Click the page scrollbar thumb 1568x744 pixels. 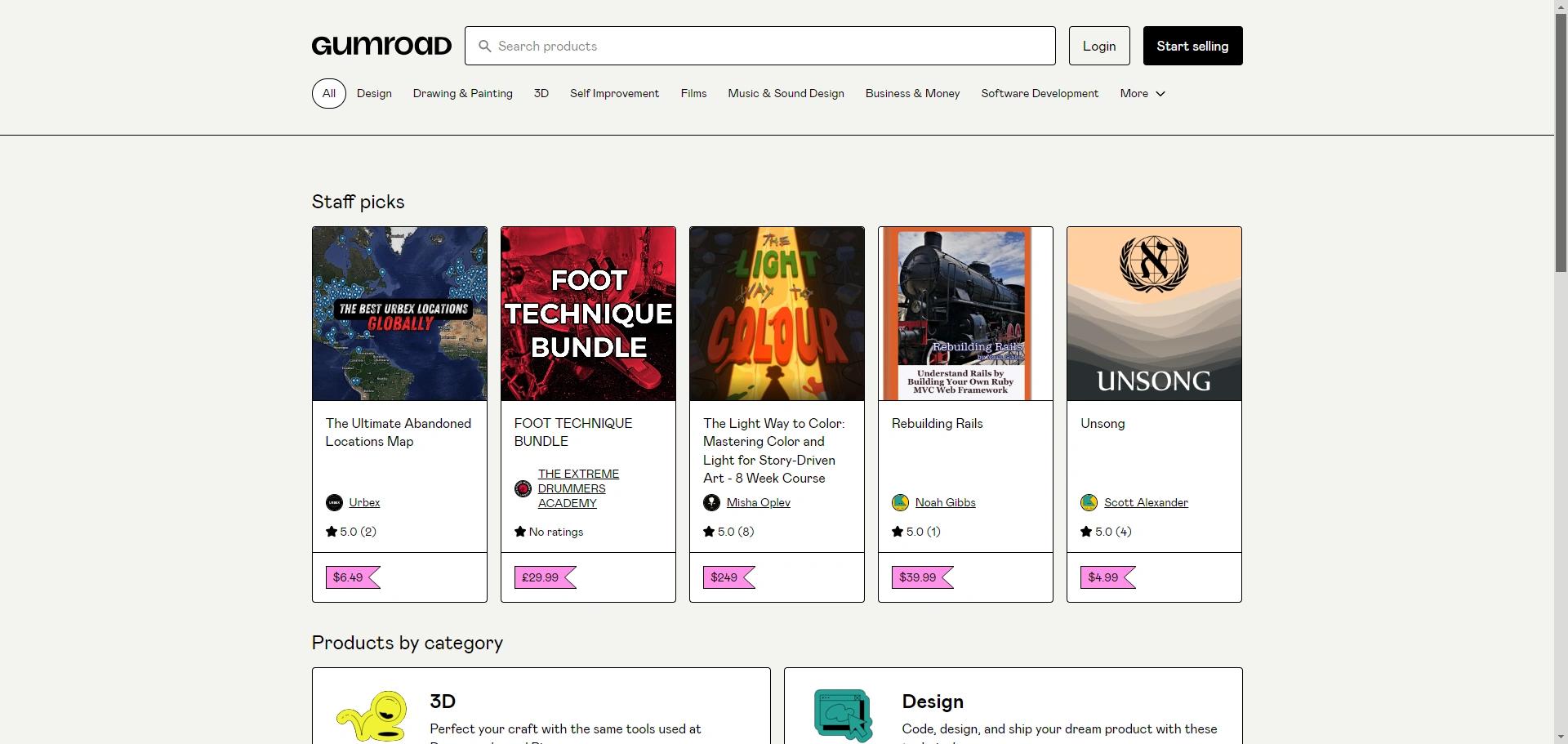(1561, 142)
